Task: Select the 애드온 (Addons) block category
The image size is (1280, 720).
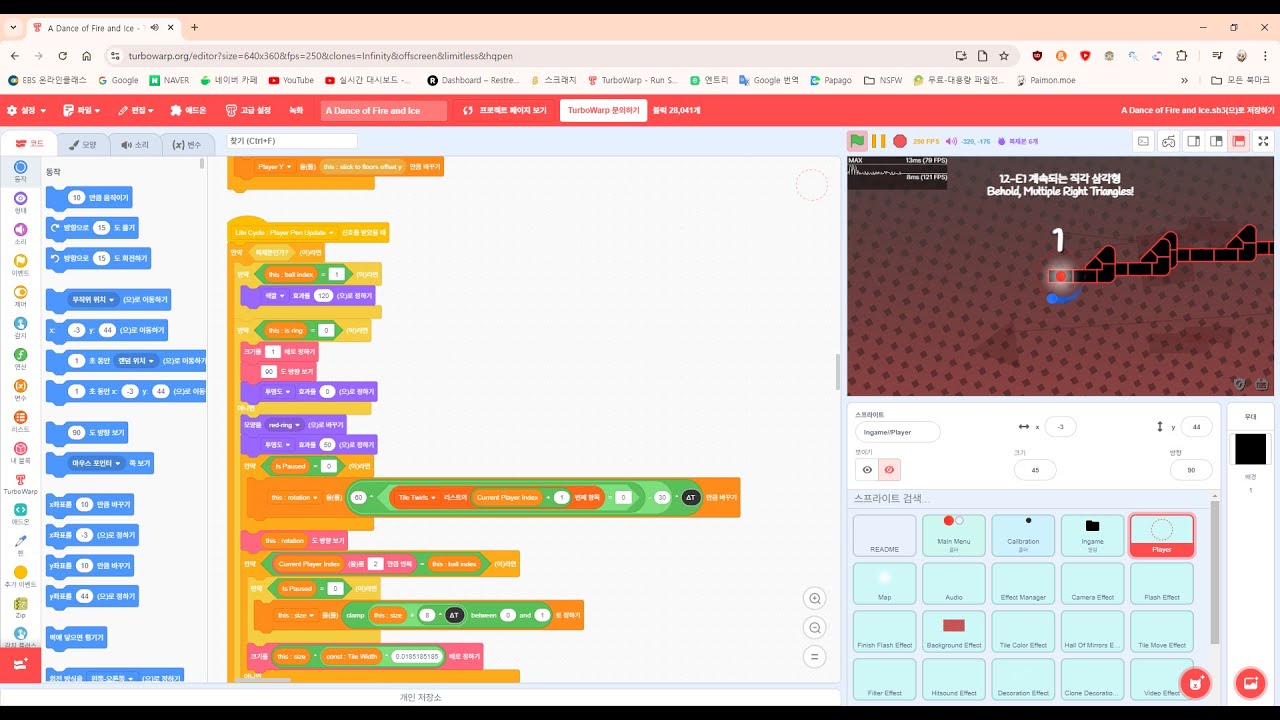Action: click(x=20, y=515)
